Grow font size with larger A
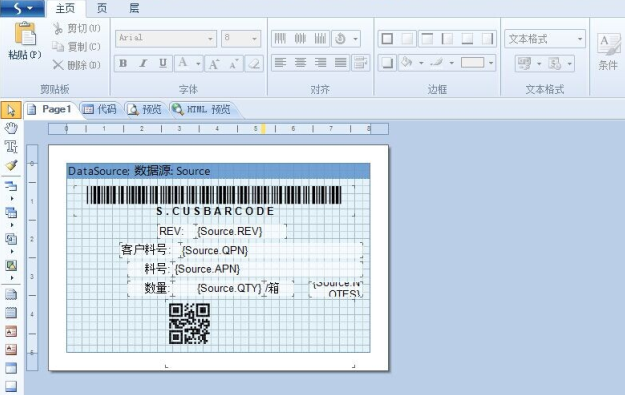 click(214, 63)
